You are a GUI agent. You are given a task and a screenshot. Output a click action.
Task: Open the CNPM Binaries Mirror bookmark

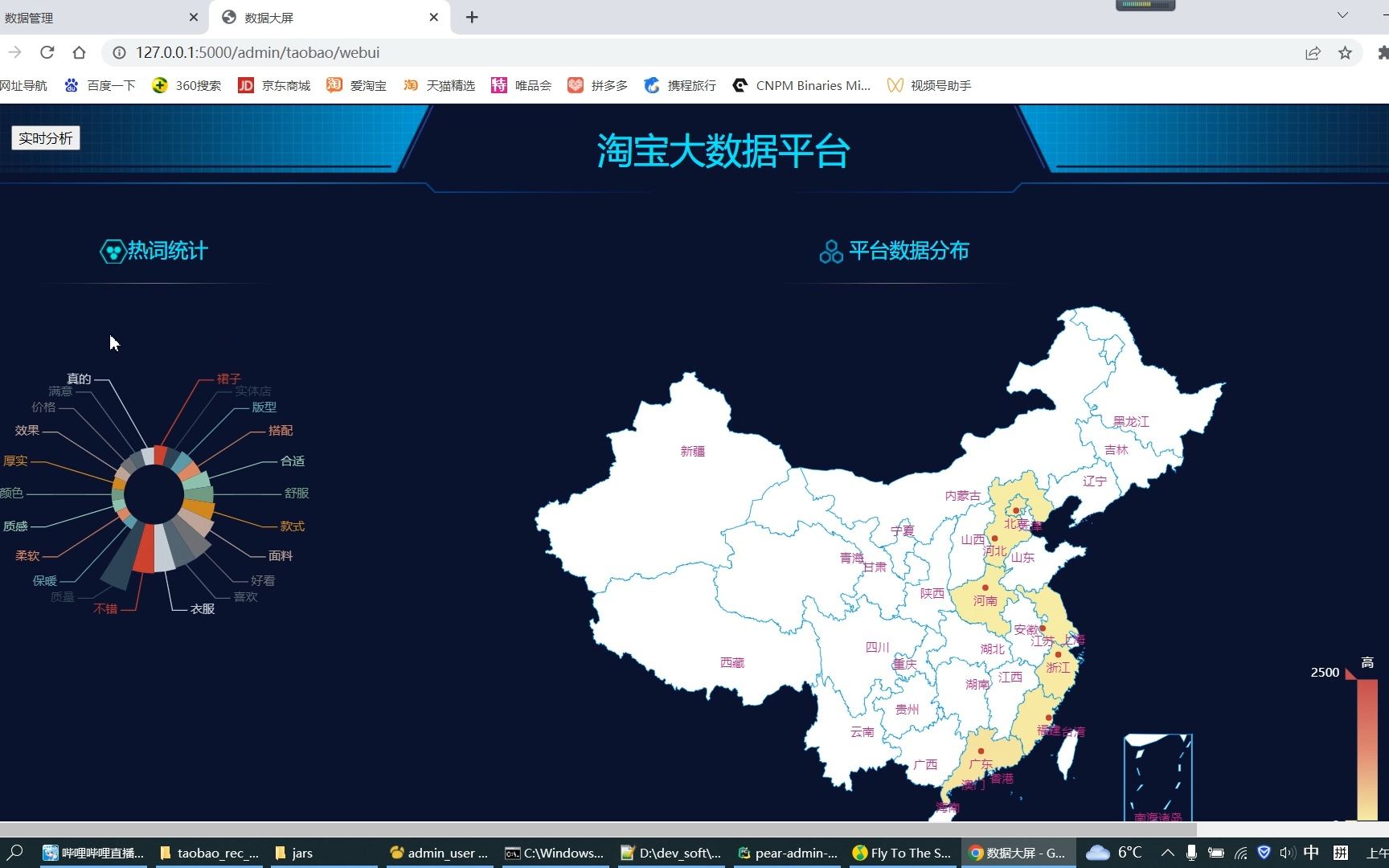801,85
